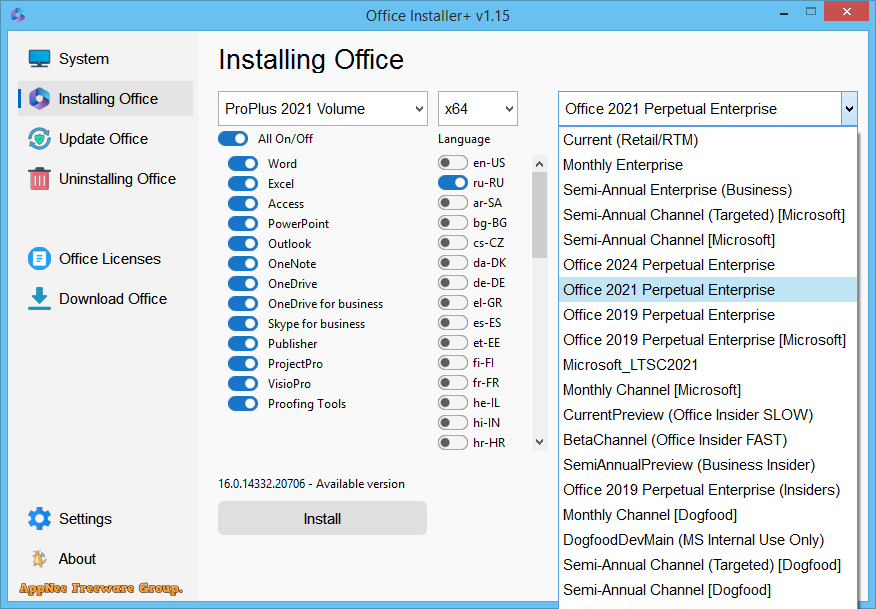Select Semi-Annual Enterprise (Business) option
The image size is (876, 609).
pos(707,190)
